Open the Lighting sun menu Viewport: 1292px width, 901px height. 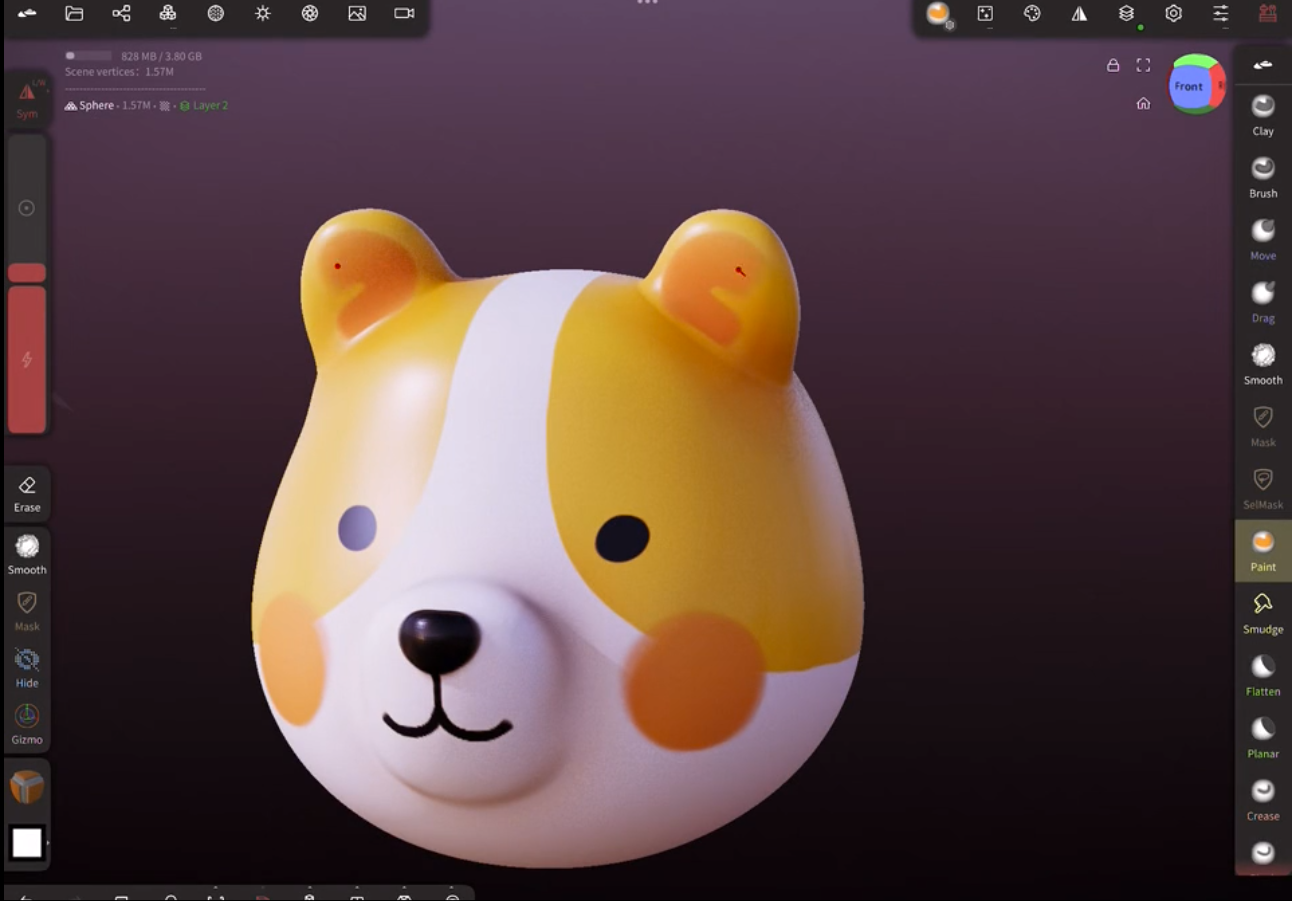point(262,13)
